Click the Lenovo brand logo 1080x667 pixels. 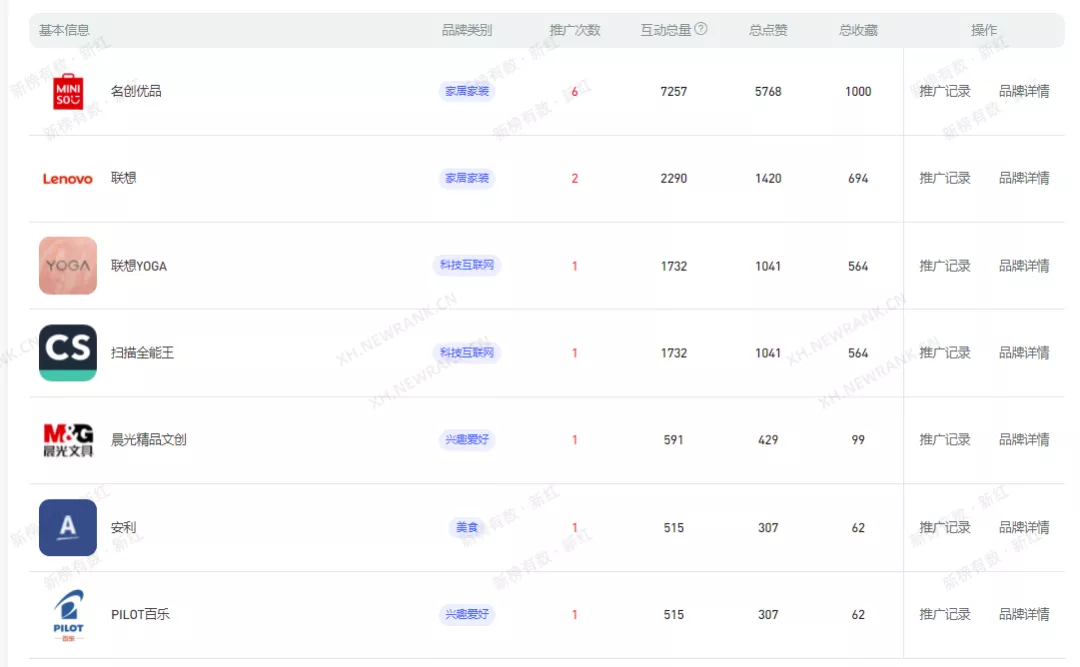pos(67,179)
